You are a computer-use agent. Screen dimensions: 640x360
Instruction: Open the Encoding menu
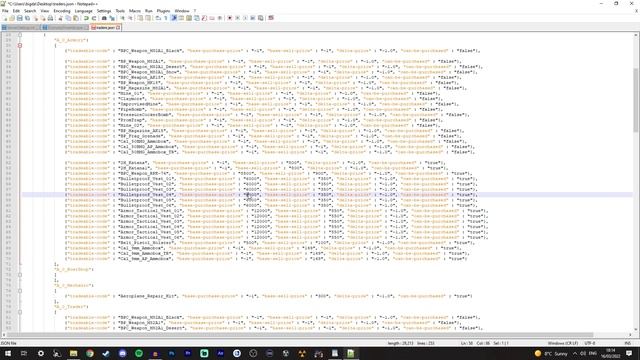[x=62, y=11]
